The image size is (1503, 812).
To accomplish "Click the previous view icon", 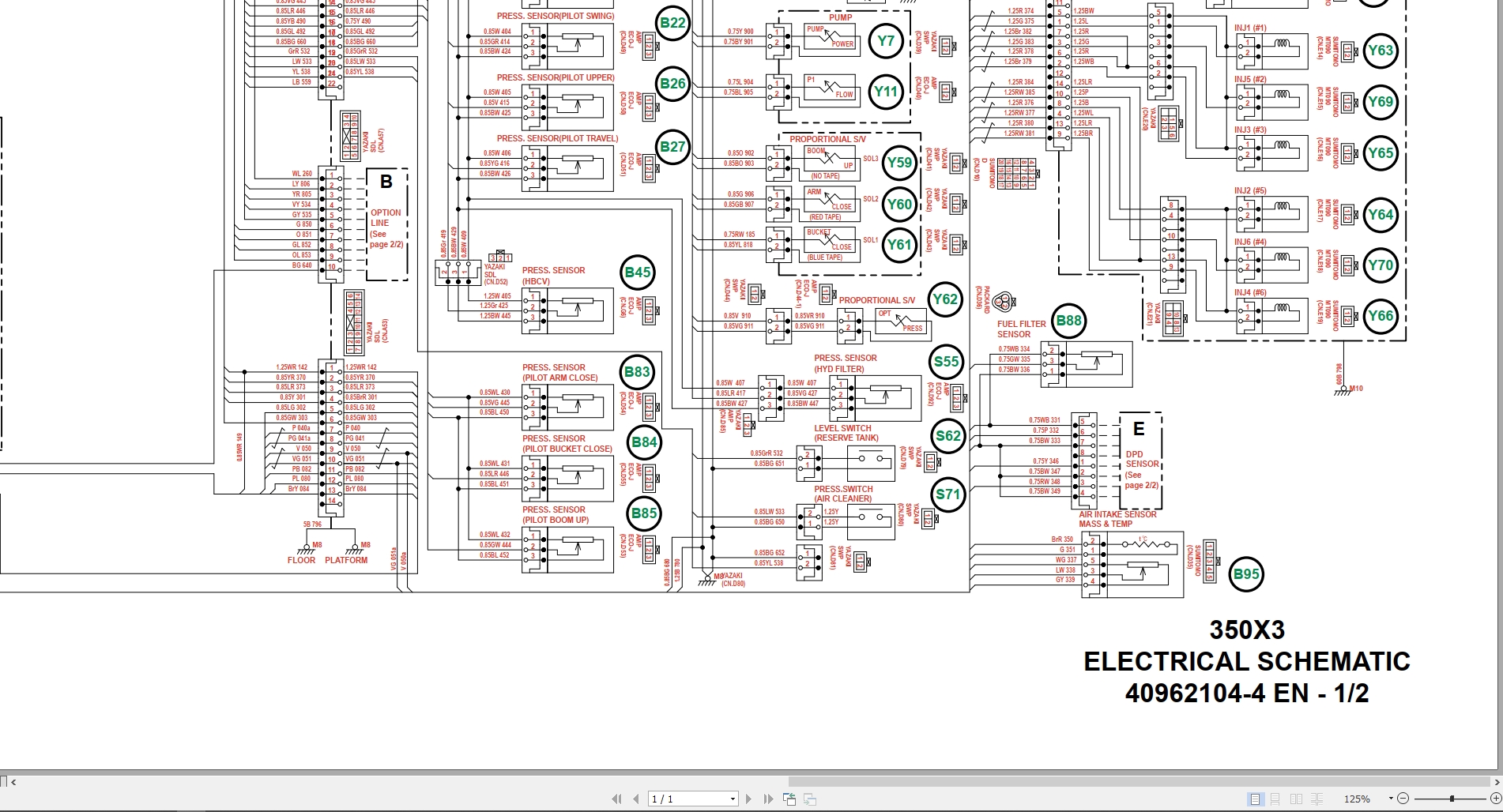I will coord(790,799).
